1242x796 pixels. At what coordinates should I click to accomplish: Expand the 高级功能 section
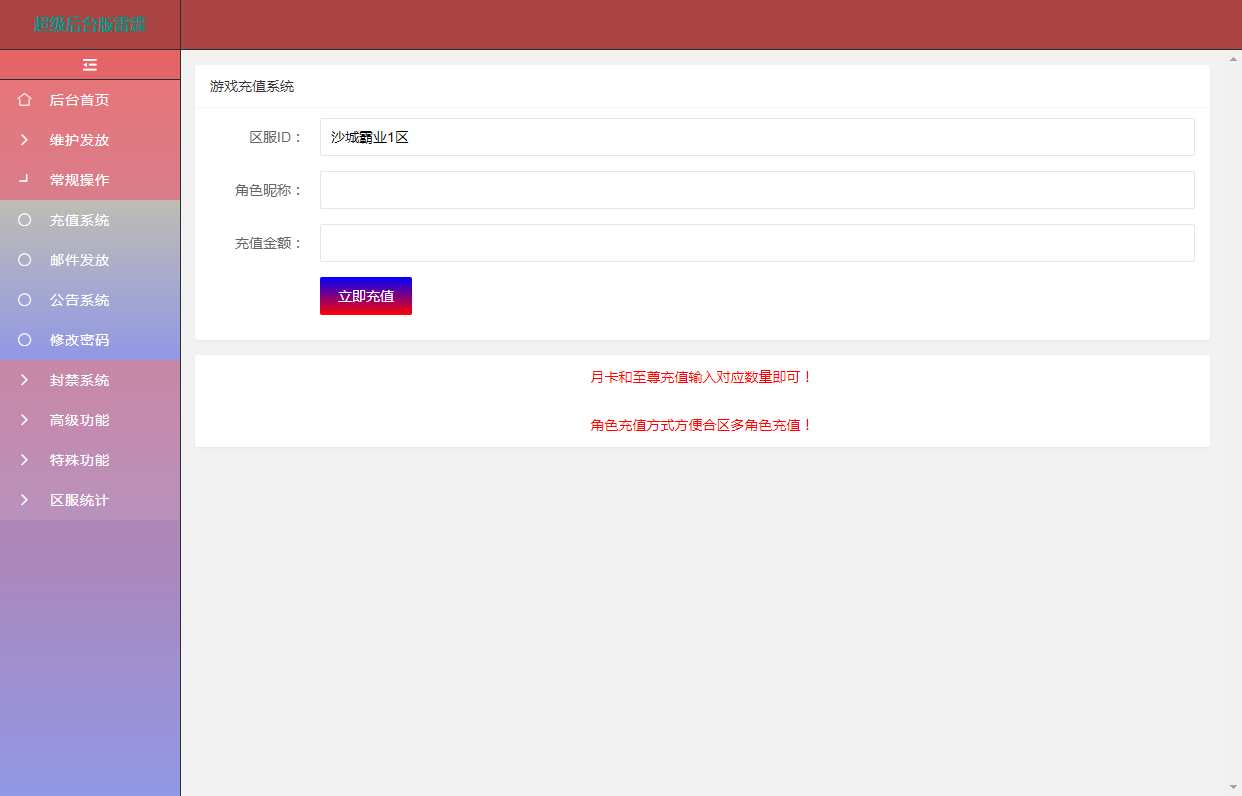tap(24, 420)
